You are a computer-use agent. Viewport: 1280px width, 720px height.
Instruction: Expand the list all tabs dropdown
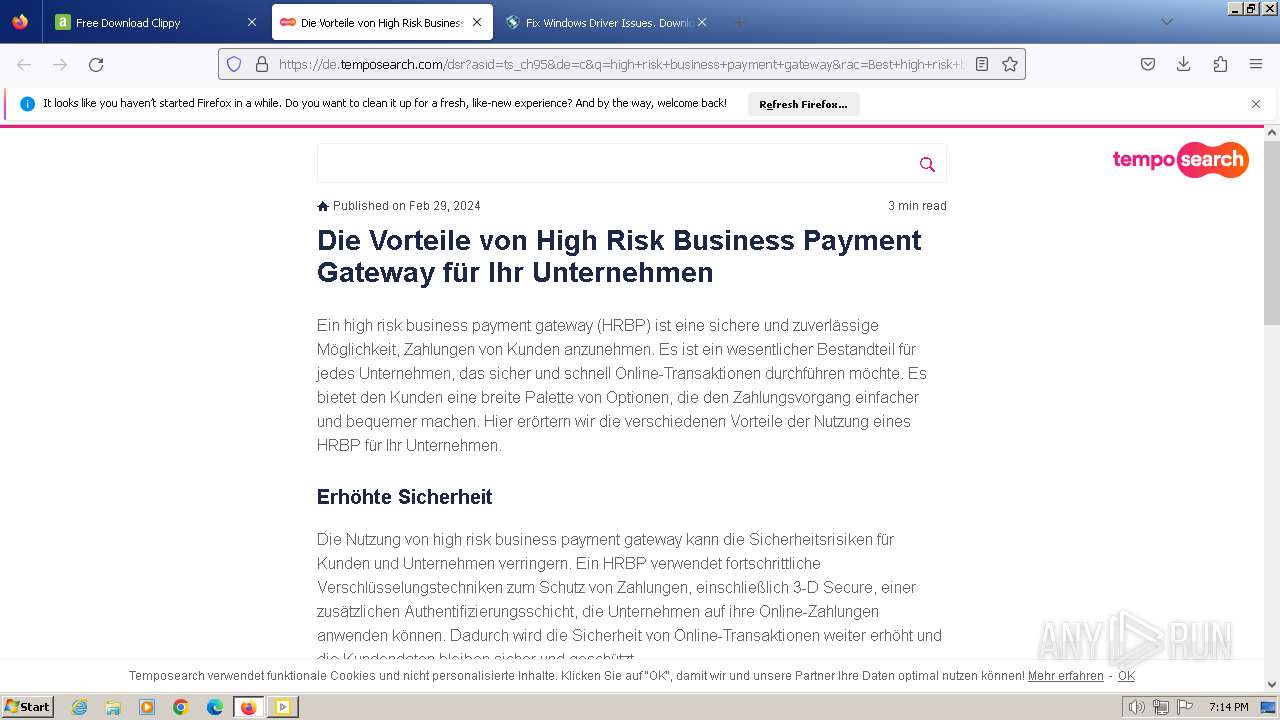(x=1166, y=22)
